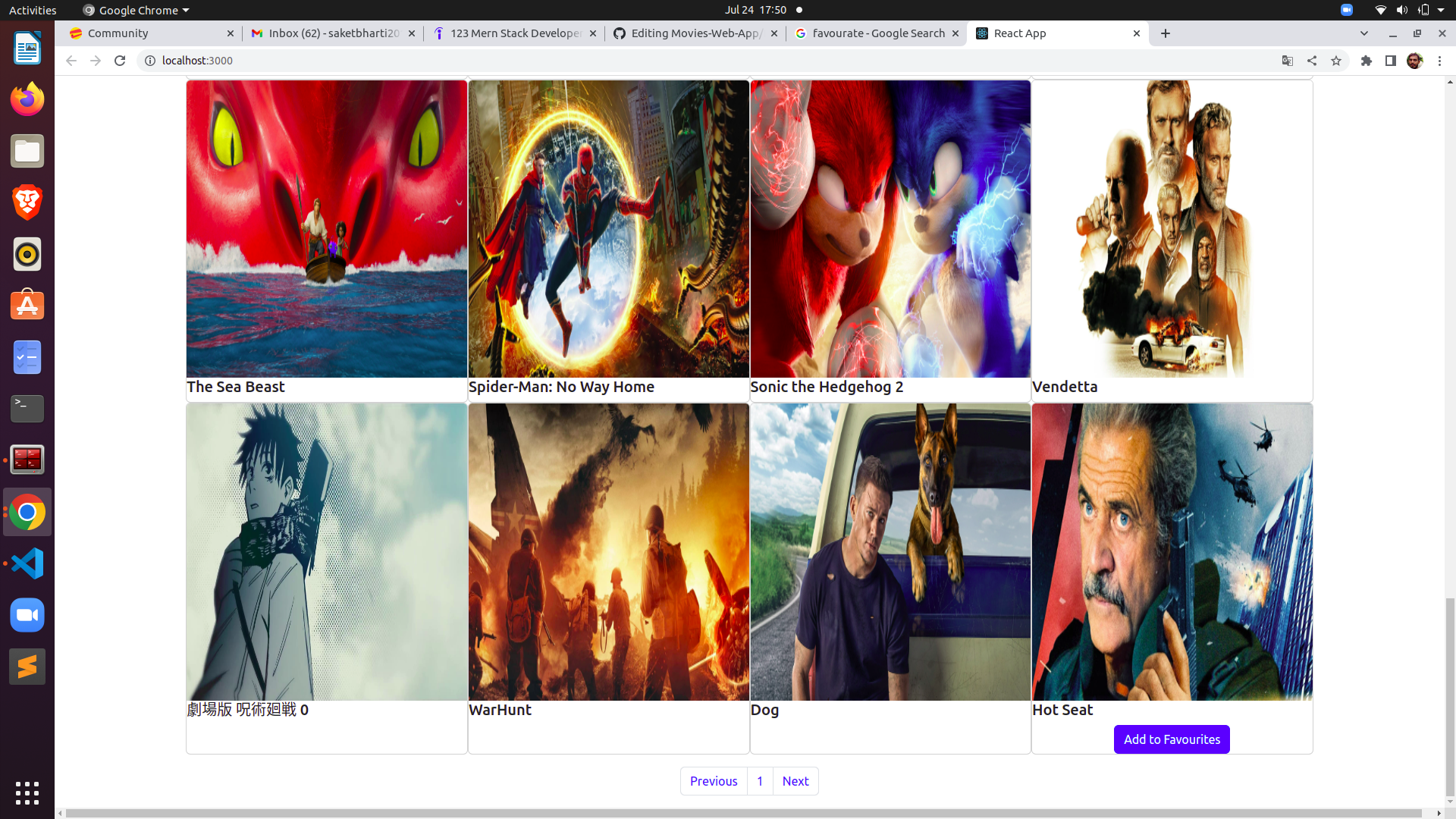Open the Files application in the dock
Viewport: 1456px width, 819px height.
27,151
